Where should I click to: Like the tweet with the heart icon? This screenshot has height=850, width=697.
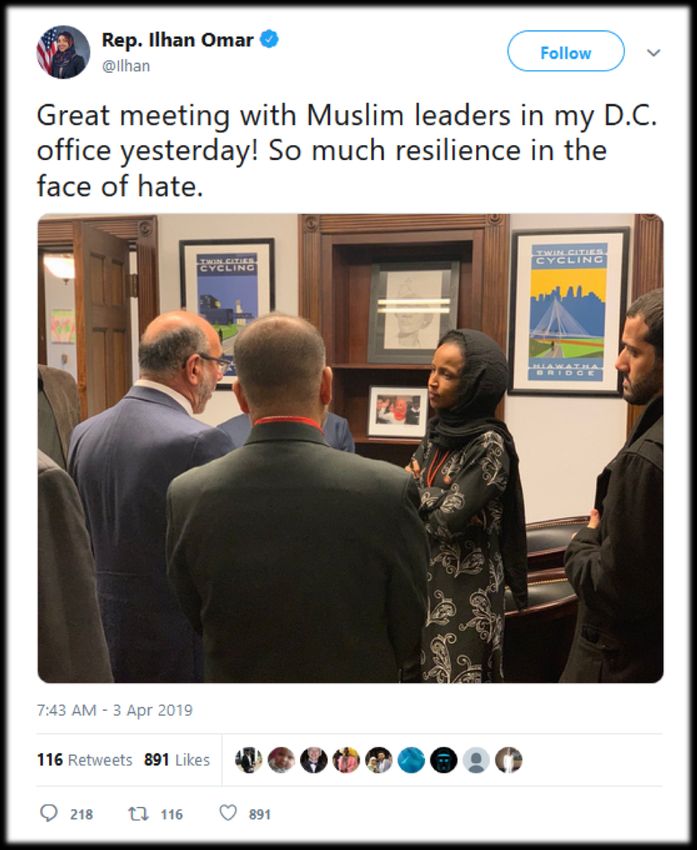[228, 813]
